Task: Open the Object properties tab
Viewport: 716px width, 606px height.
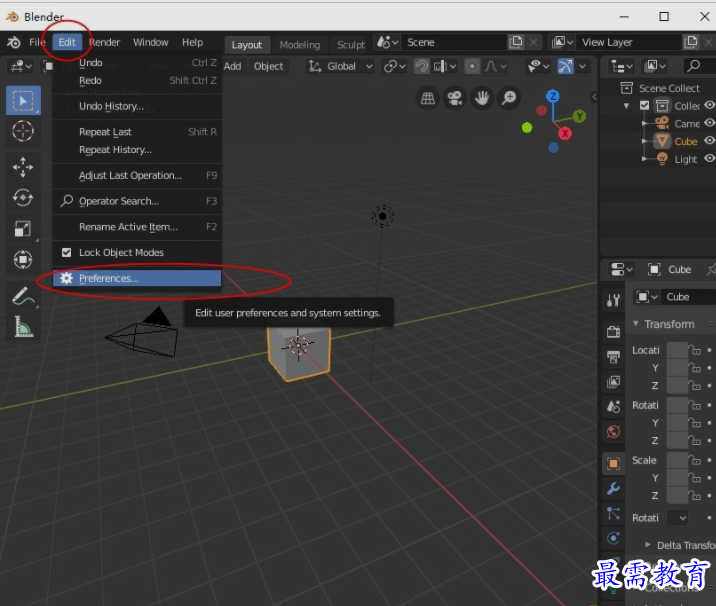Action: [x=613, y=464]
